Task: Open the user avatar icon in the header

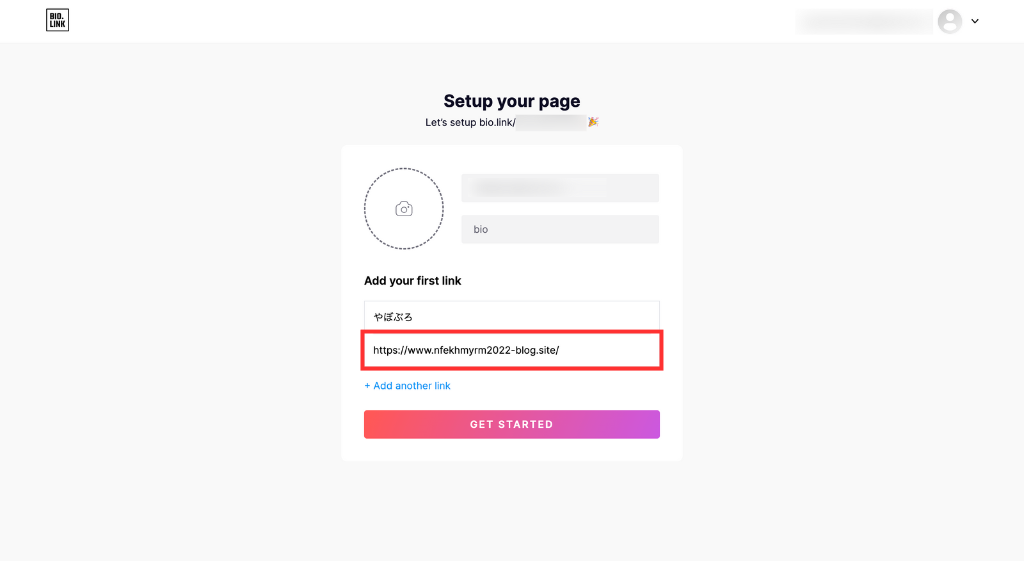Action: [x=950, y=22]
